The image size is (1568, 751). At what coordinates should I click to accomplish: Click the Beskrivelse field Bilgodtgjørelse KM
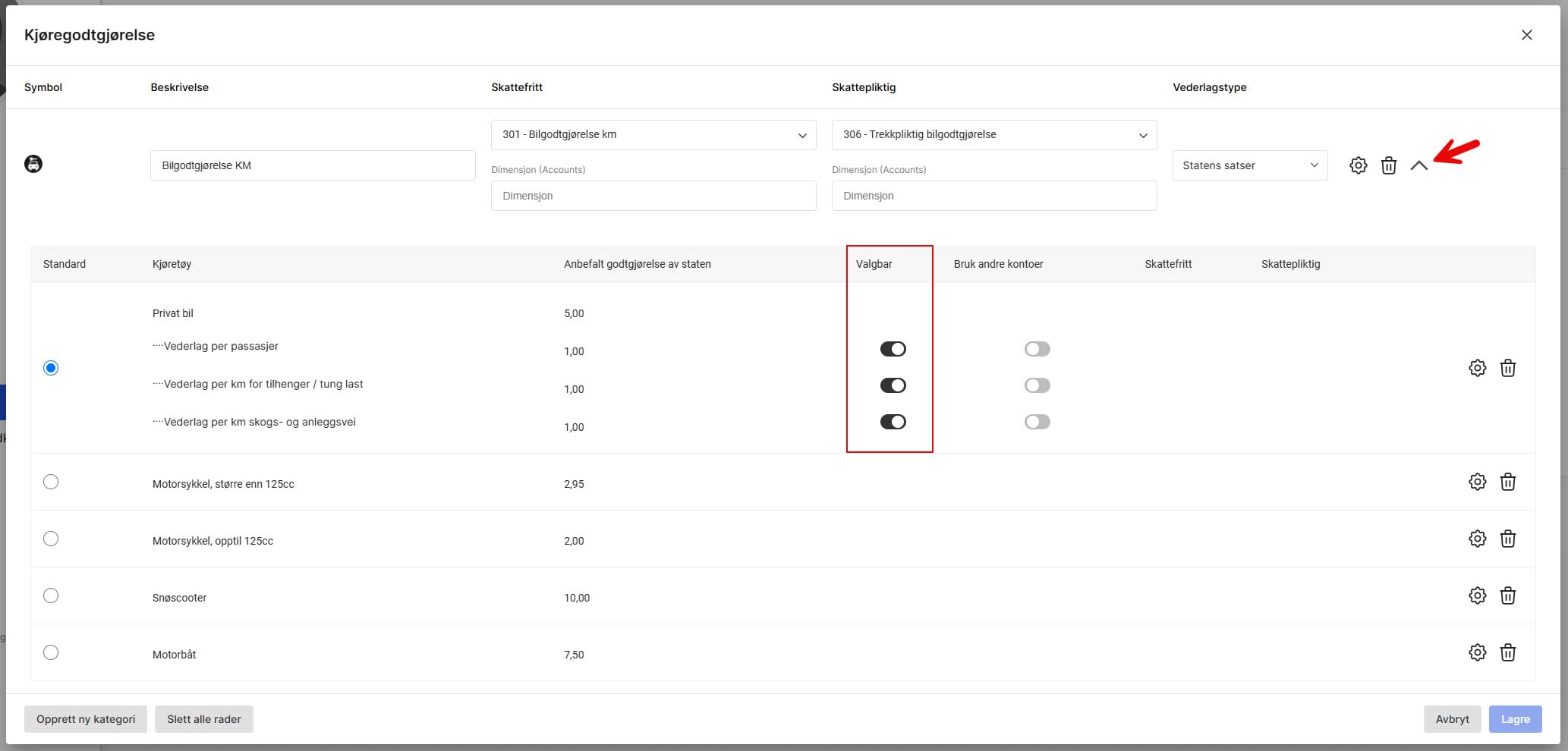tap(313, 165)
